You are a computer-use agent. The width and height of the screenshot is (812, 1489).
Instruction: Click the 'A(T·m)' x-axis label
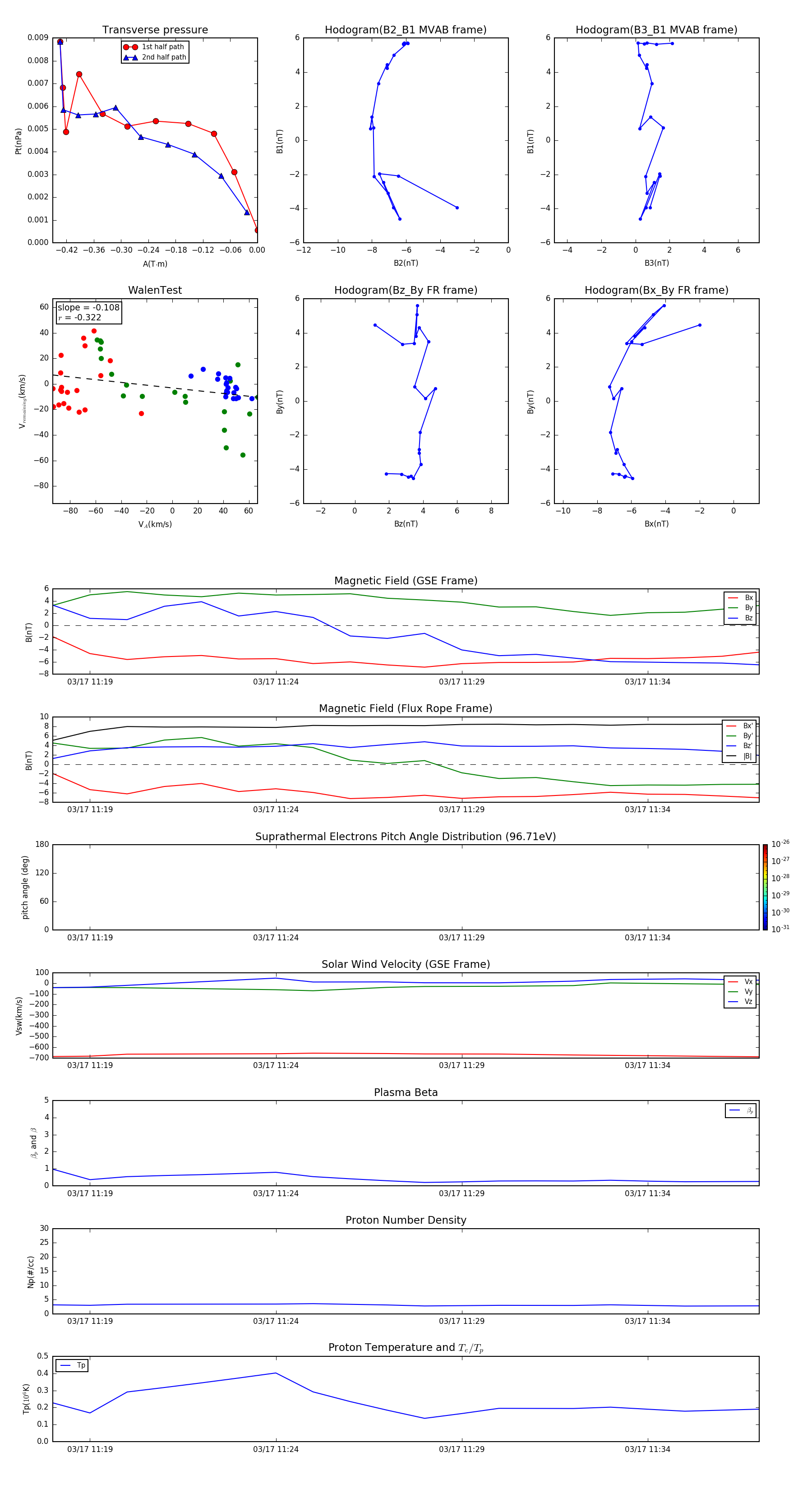click(x=155, y=264)
